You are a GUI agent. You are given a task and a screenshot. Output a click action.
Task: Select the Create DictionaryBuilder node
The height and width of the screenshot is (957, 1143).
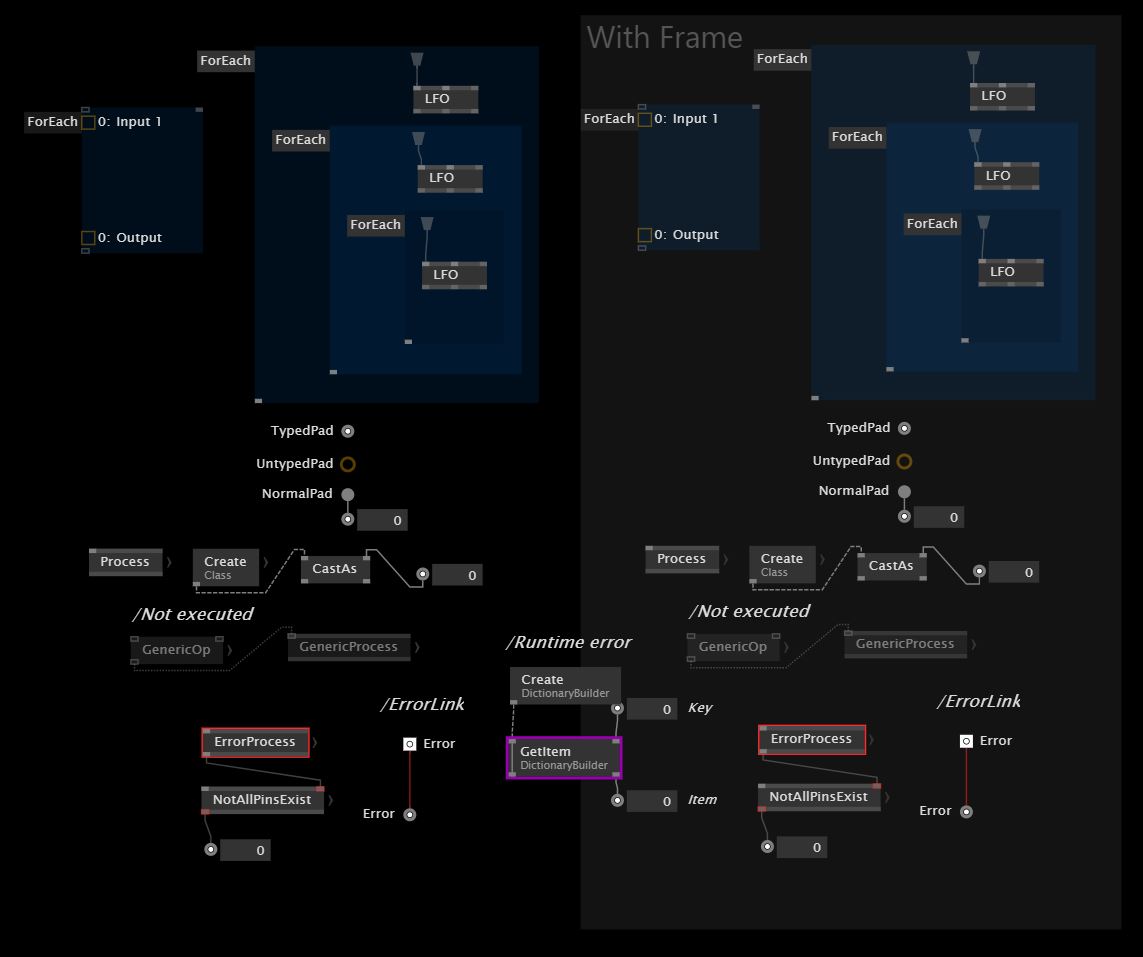[565, 685]
